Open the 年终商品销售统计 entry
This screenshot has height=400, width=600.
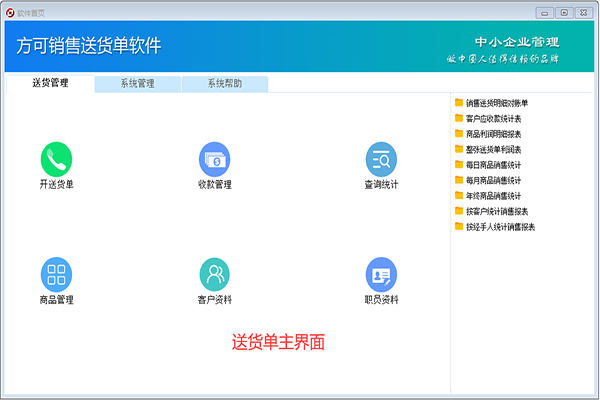[493, 196]
